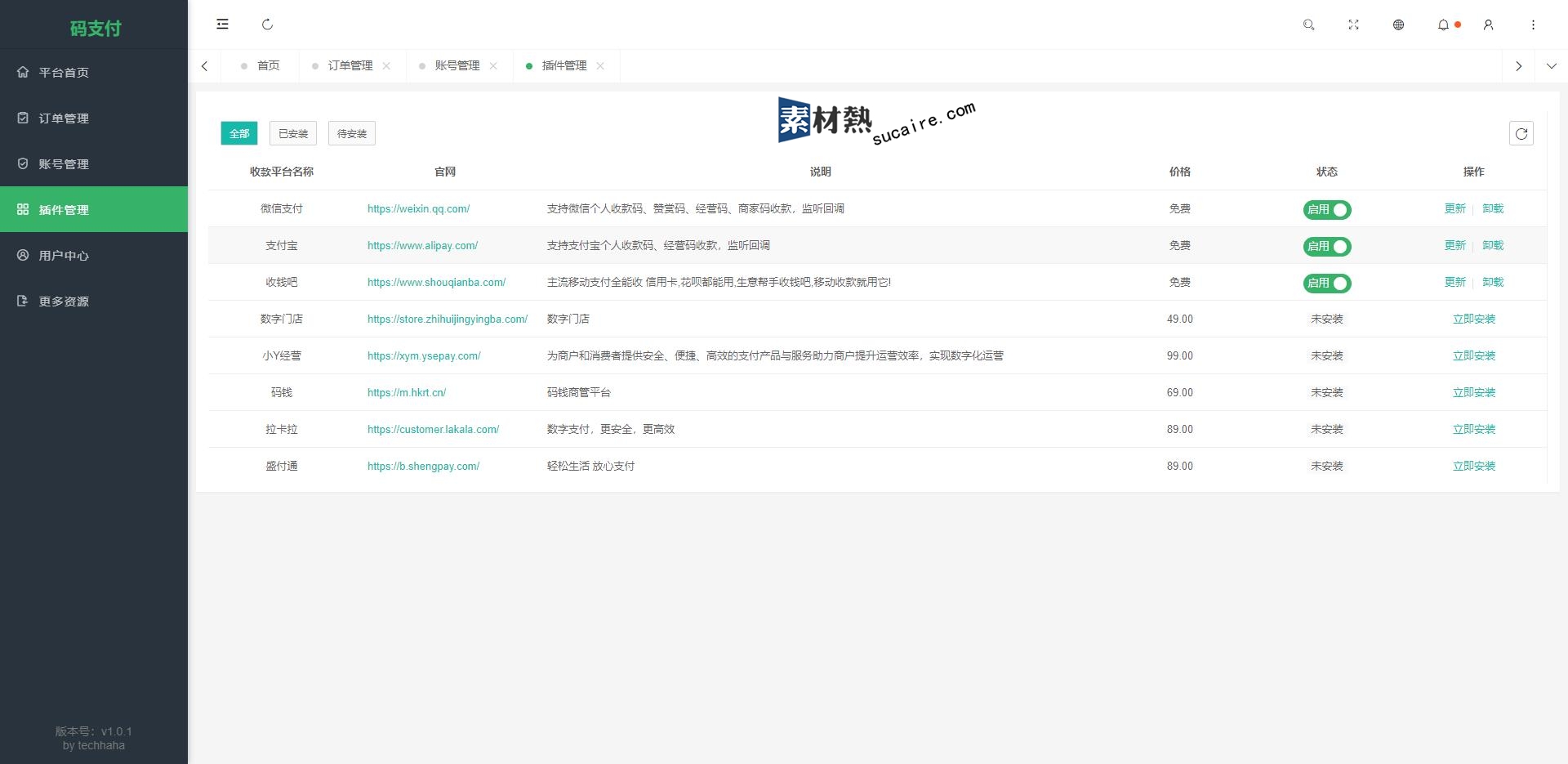Click the user circle icon beside 用户中心
The height and width of the screenshot is (764, 1568).
(23, 255)
